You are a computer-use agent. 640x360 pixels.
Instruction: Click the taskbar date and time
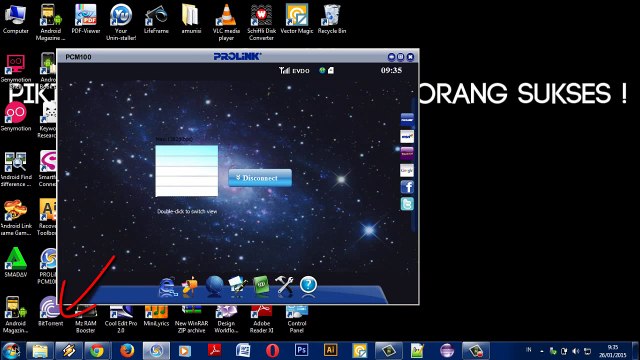[613, 351]
